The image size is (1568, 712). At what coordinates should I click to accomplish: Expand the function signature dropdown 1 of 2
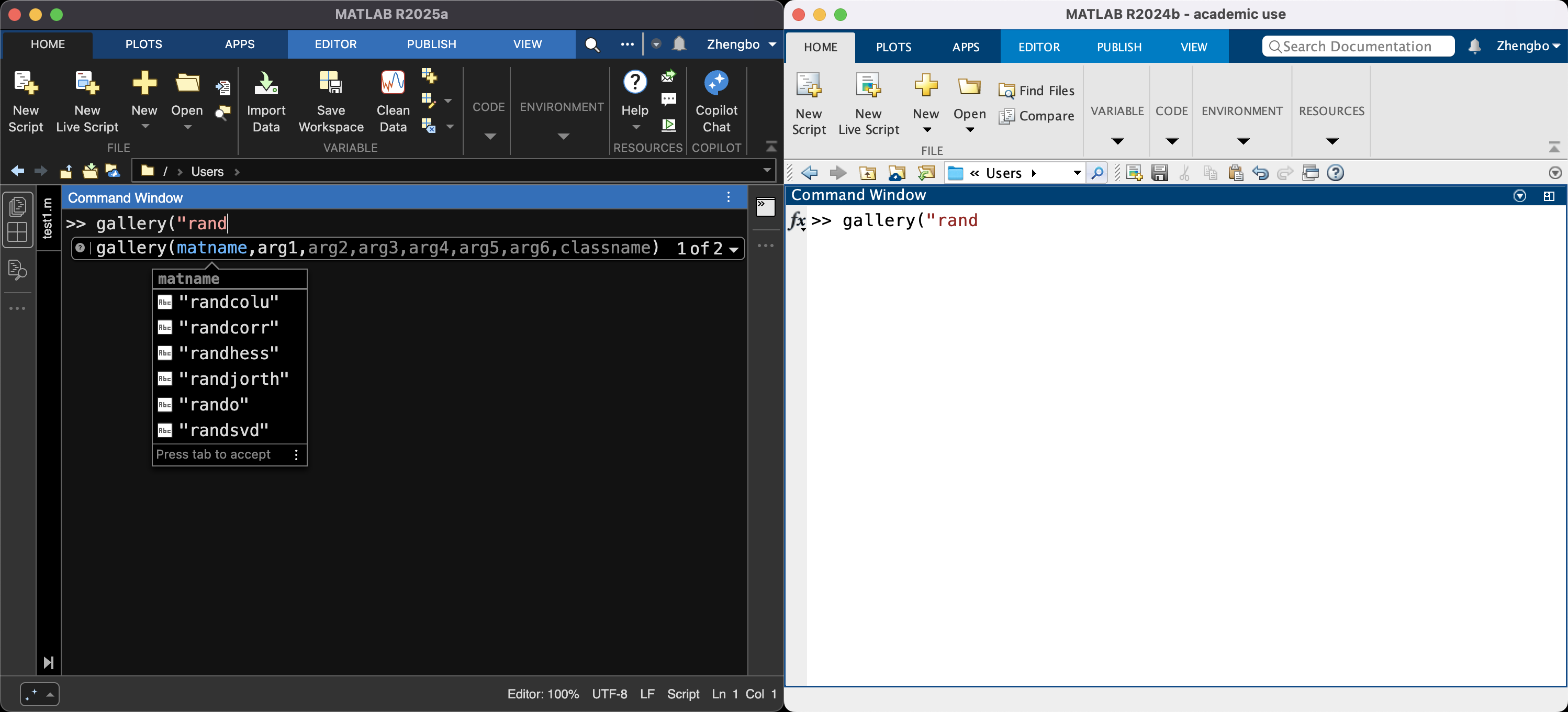(x=734, y=249)
